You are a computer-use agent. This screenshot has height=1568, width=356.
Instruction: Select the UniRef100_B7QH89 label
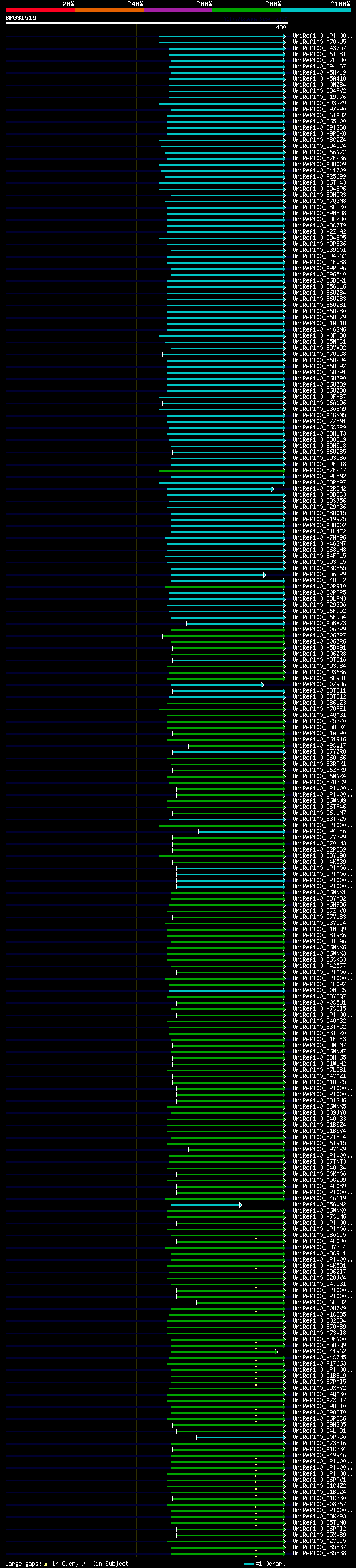[319, 1327]
